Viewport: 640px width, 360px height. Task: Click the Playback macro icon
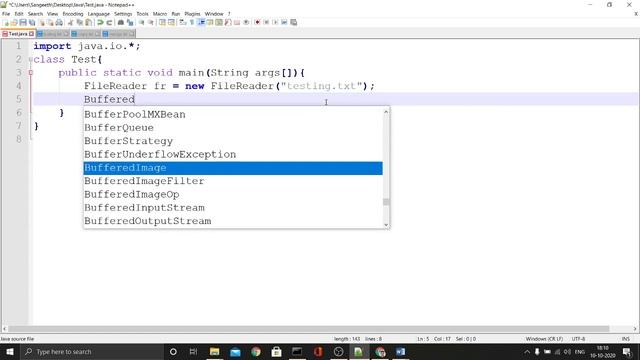pyautogui.click(x=276, y=22)
